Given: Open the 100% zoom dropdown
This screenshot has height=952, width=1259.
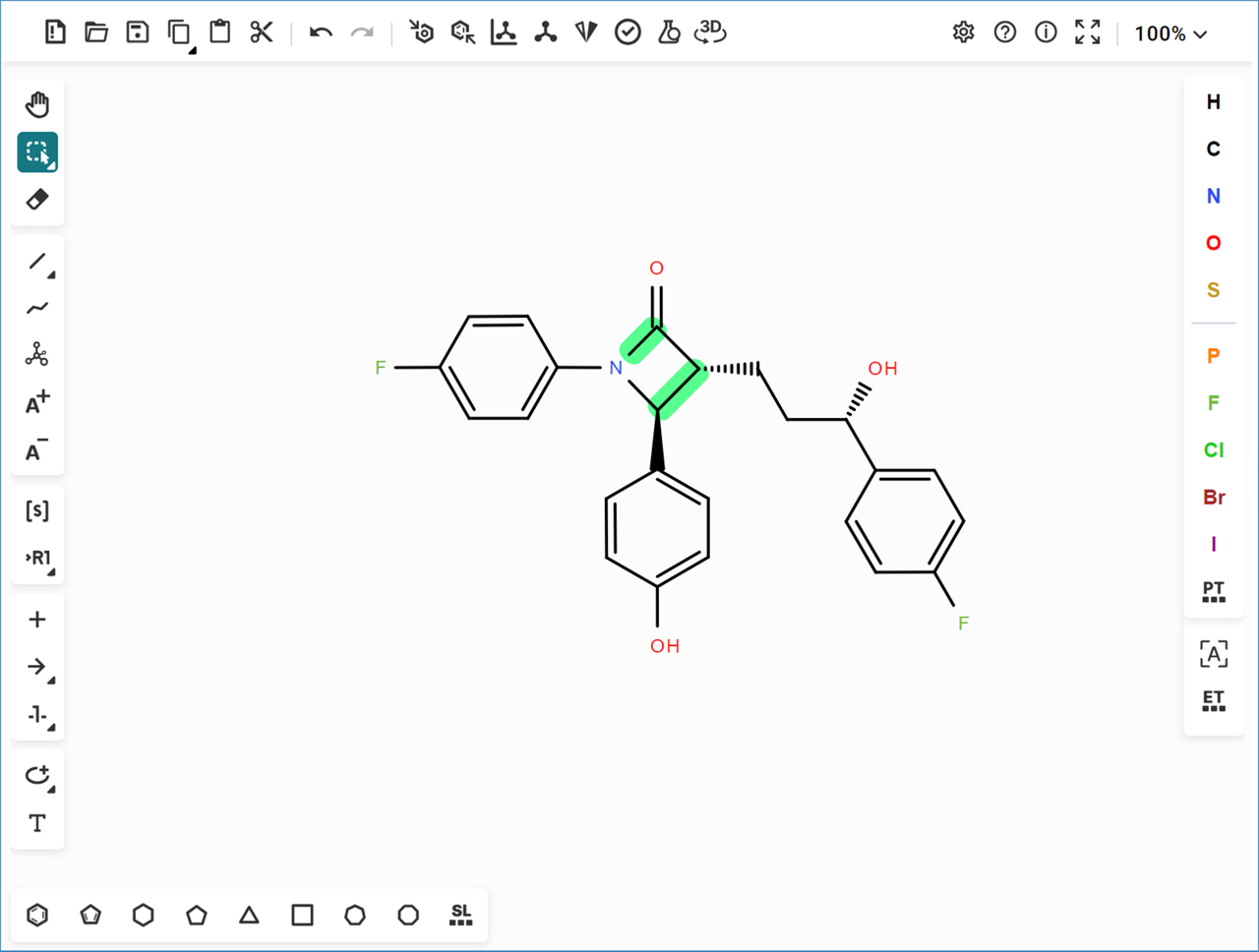Looking at the screenshot, I should (x=1170, y=33).
